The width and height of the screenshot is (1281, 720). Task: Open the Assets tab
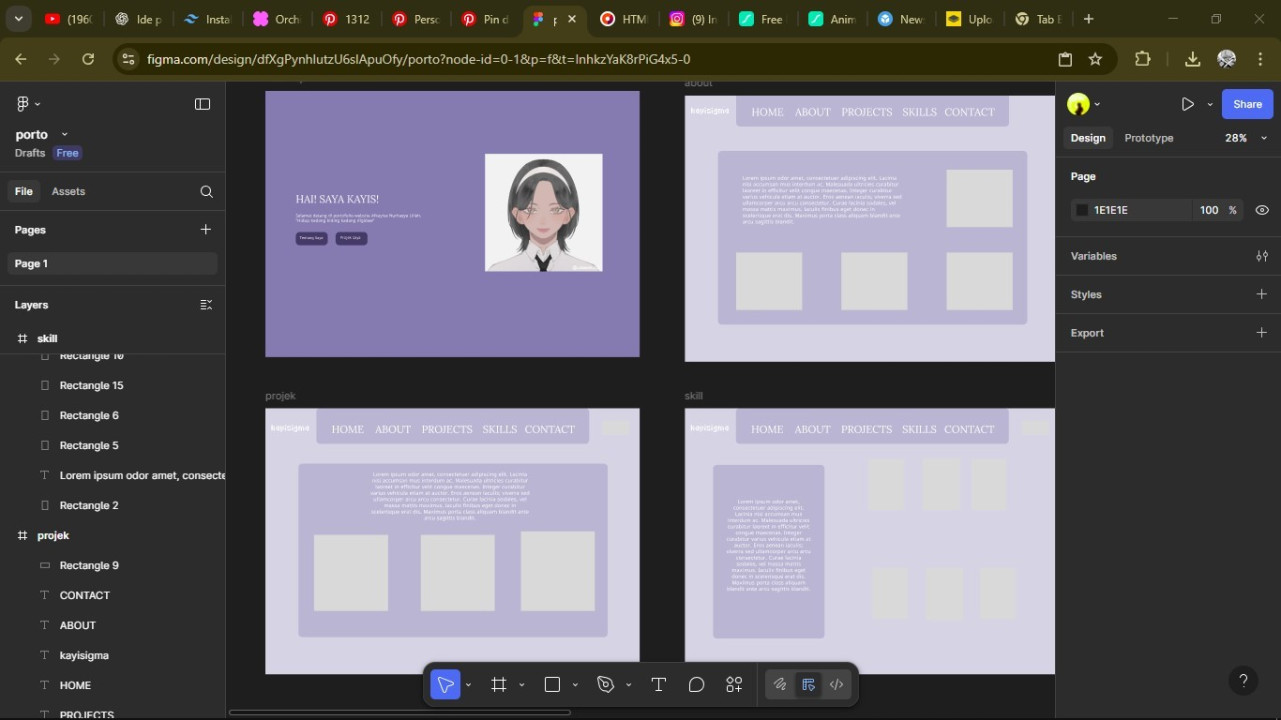(68, 191)
